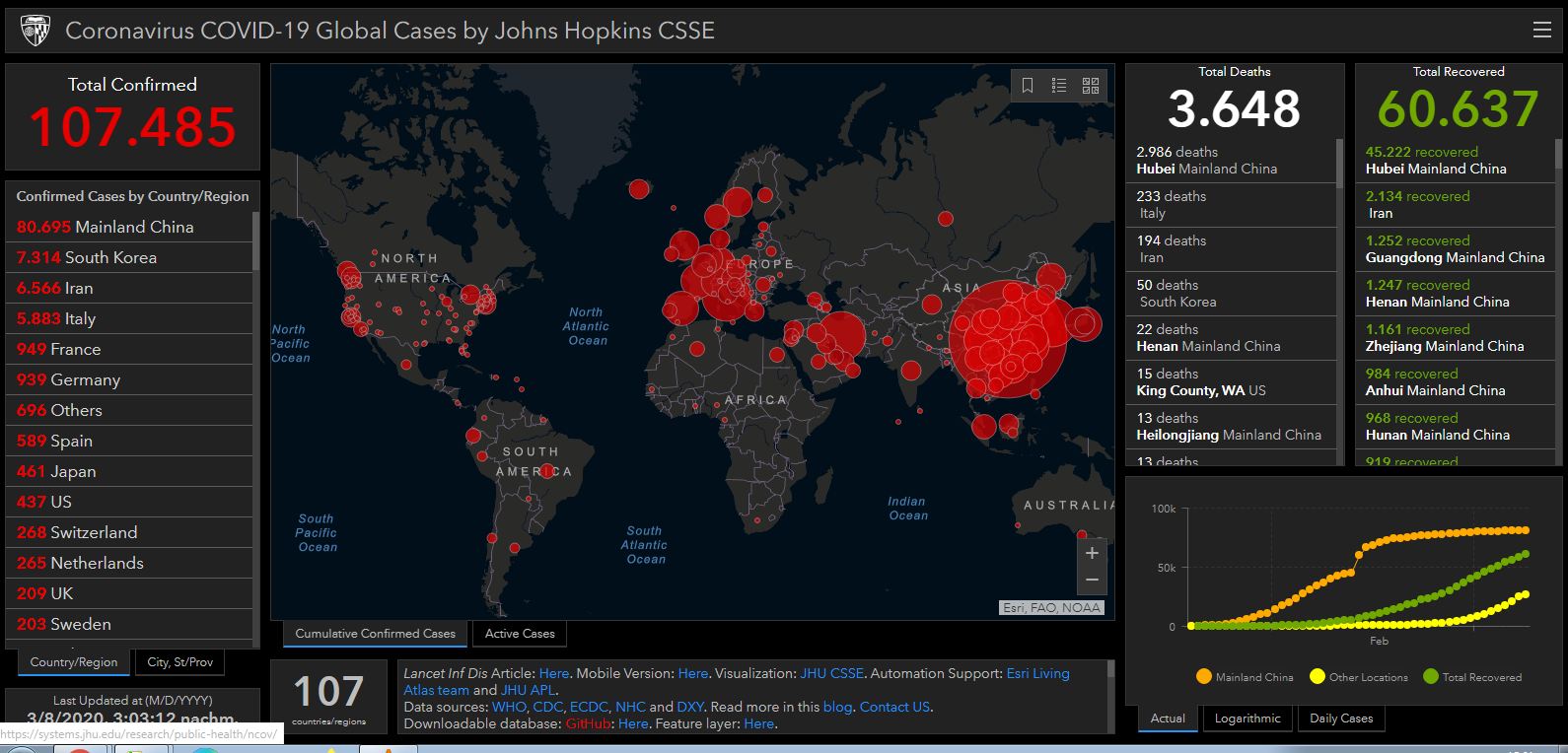Read more via the blog link
The width and height of the screenshot is (1568, 753).
coord(836,707)
